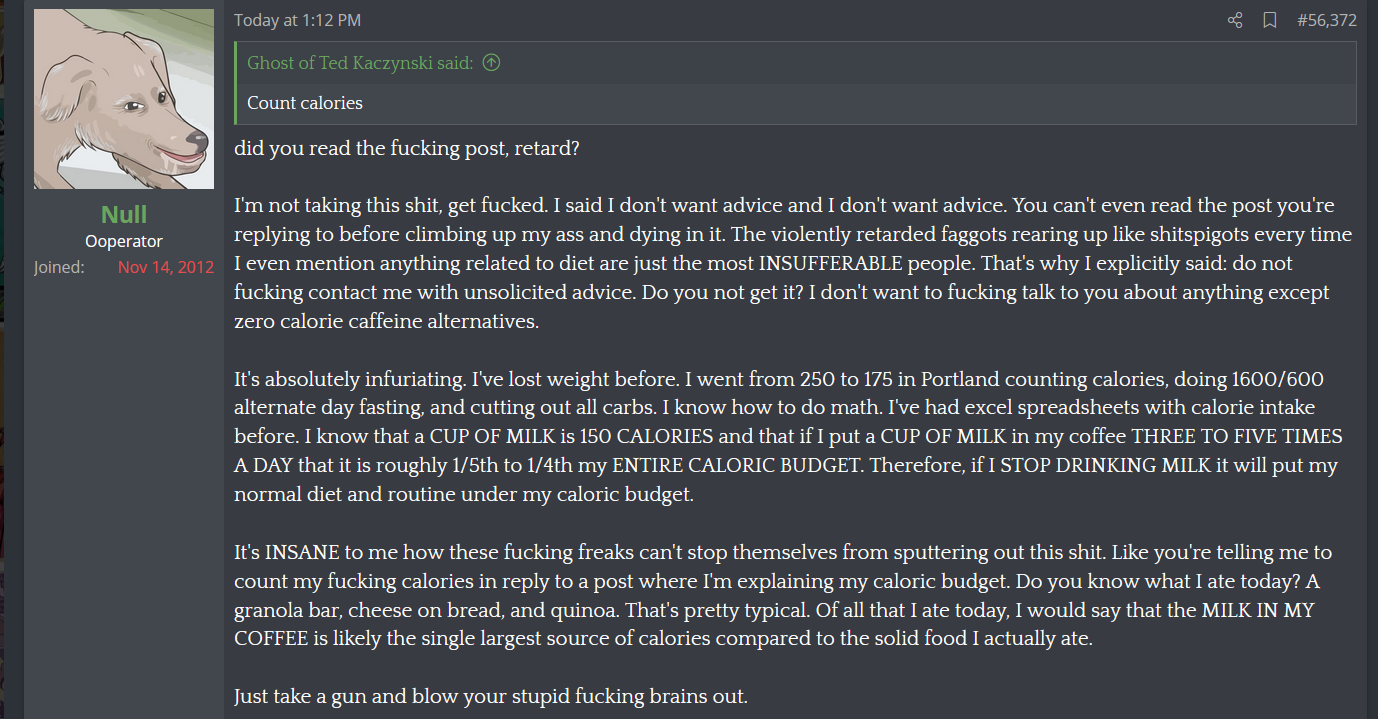The width and height of the screenshot is (1378, 719).
Task: Click the paragraph beginning 'It's INSANE to me'
Action: click(783, 595)
